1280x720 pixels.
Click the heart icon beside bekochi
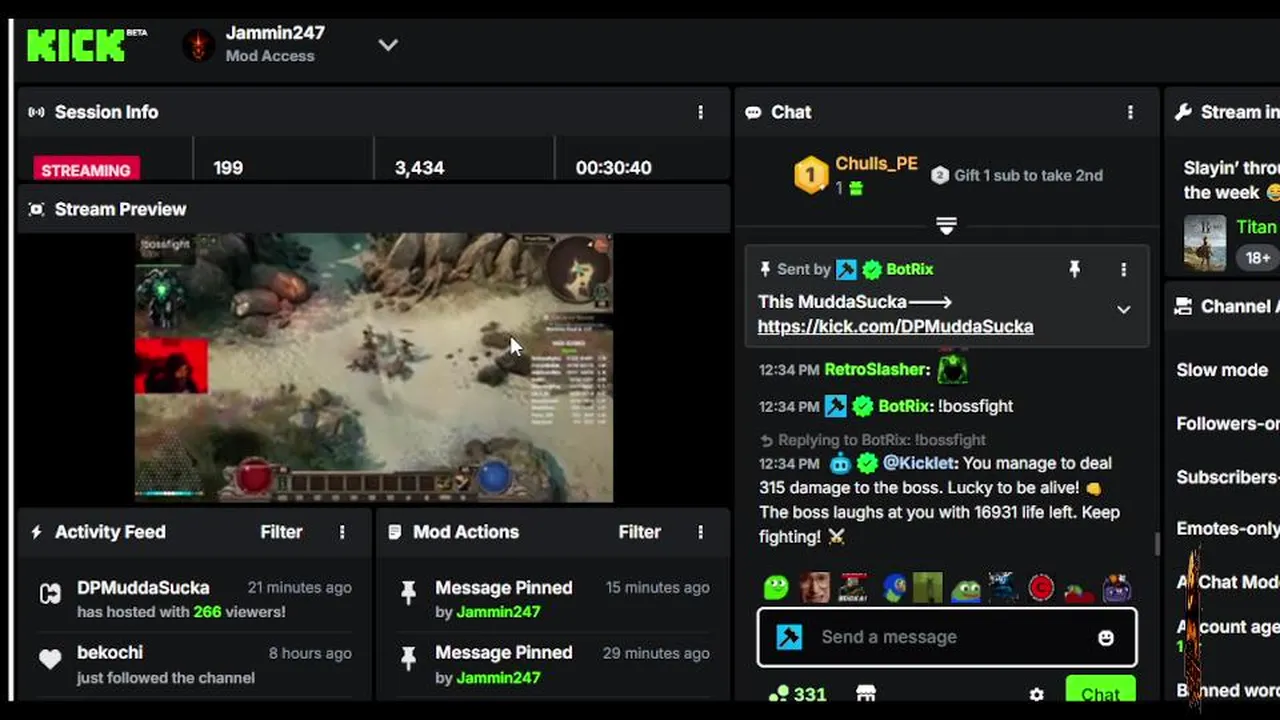50,659
